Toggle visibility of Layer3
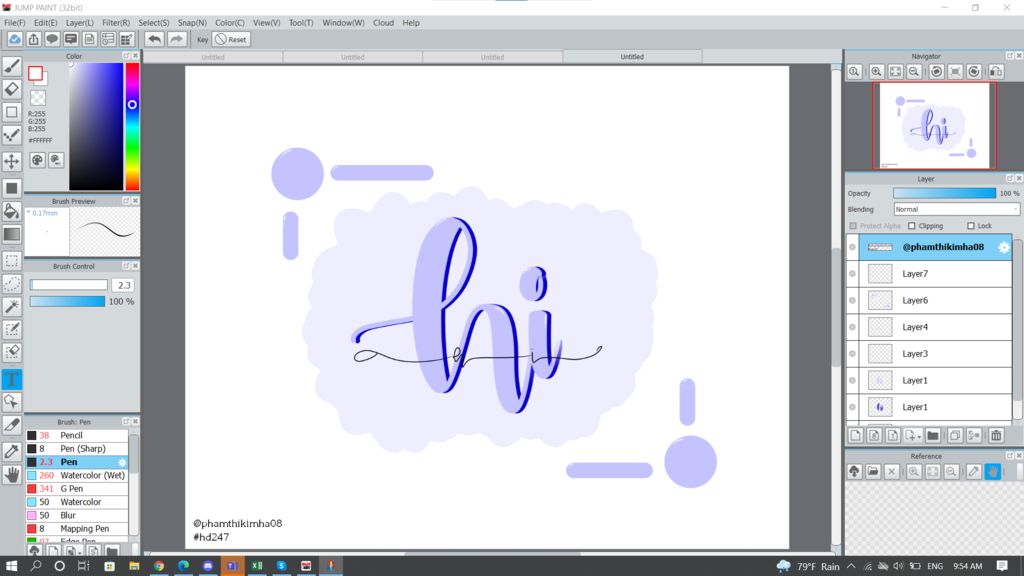 852,354
